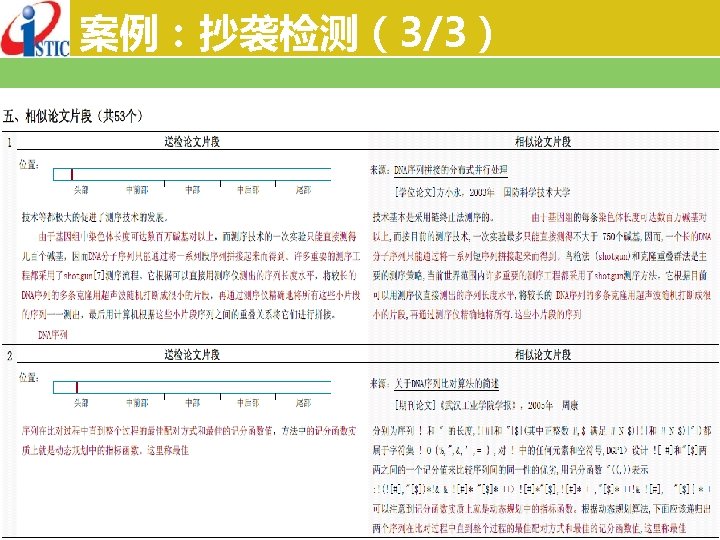The height and width of the screenshot is (540, 720).
Task: Click the 送检论文片段 column header of fragment 1
Action: [192, 141]
